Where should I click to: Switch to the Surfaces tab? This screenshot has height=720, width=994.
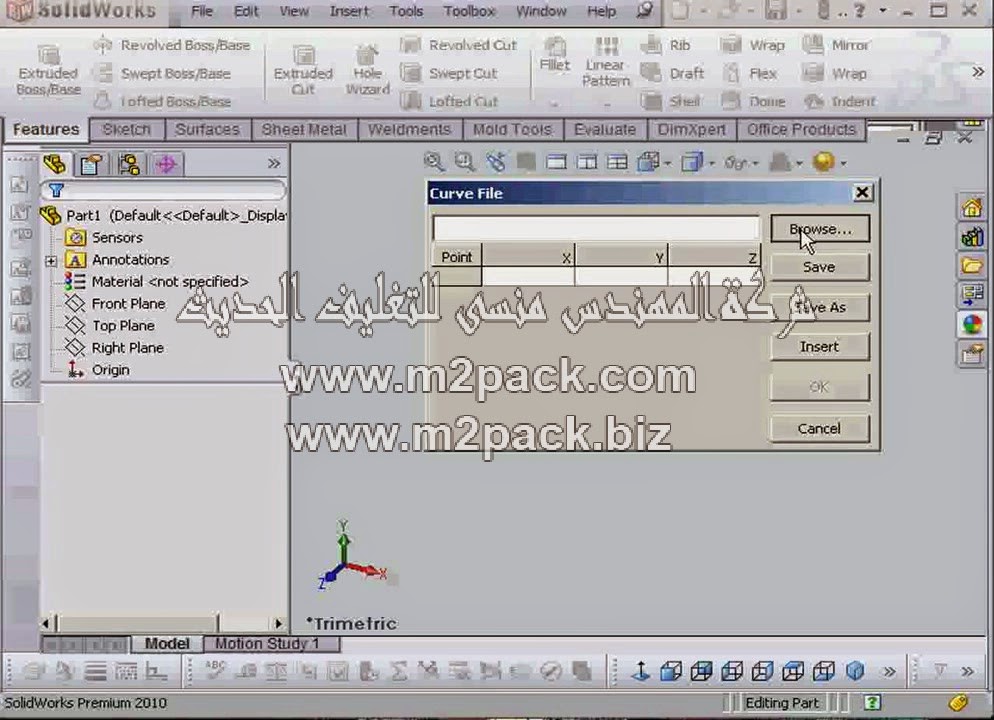pos(207,129)
